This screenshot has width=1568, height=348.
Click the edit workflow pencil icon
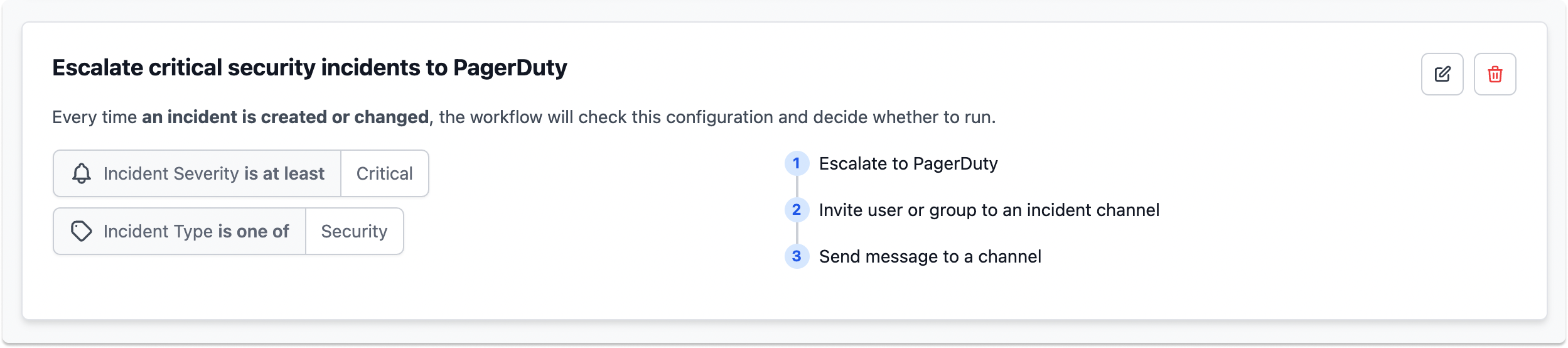(x=1442, y=74)
